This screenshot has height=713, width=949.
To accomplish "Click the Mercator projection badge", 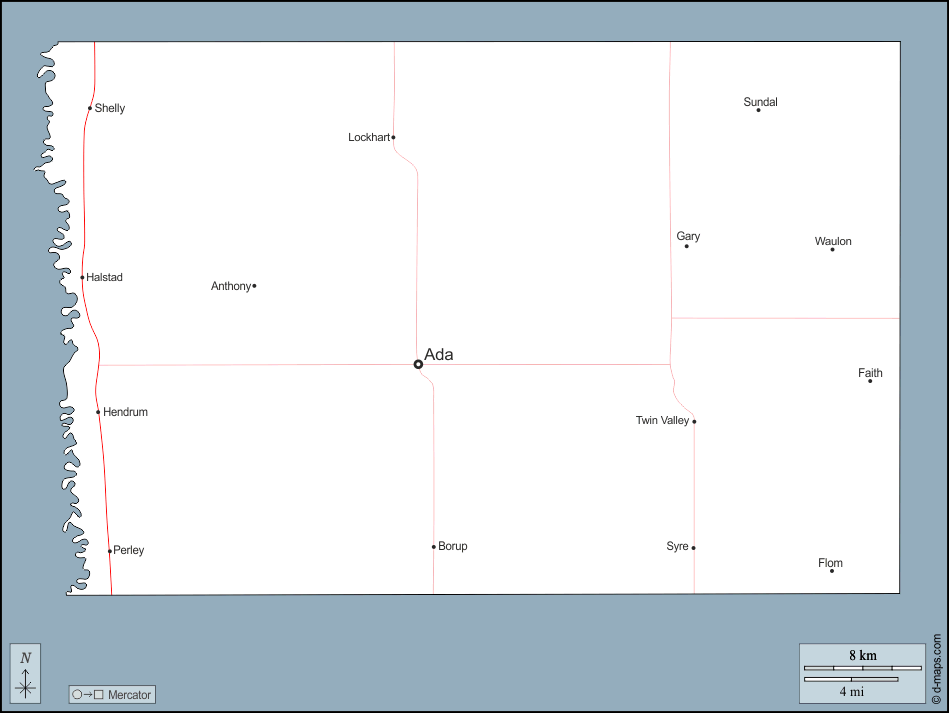I will pyautogui.click(x=112, y=694).
